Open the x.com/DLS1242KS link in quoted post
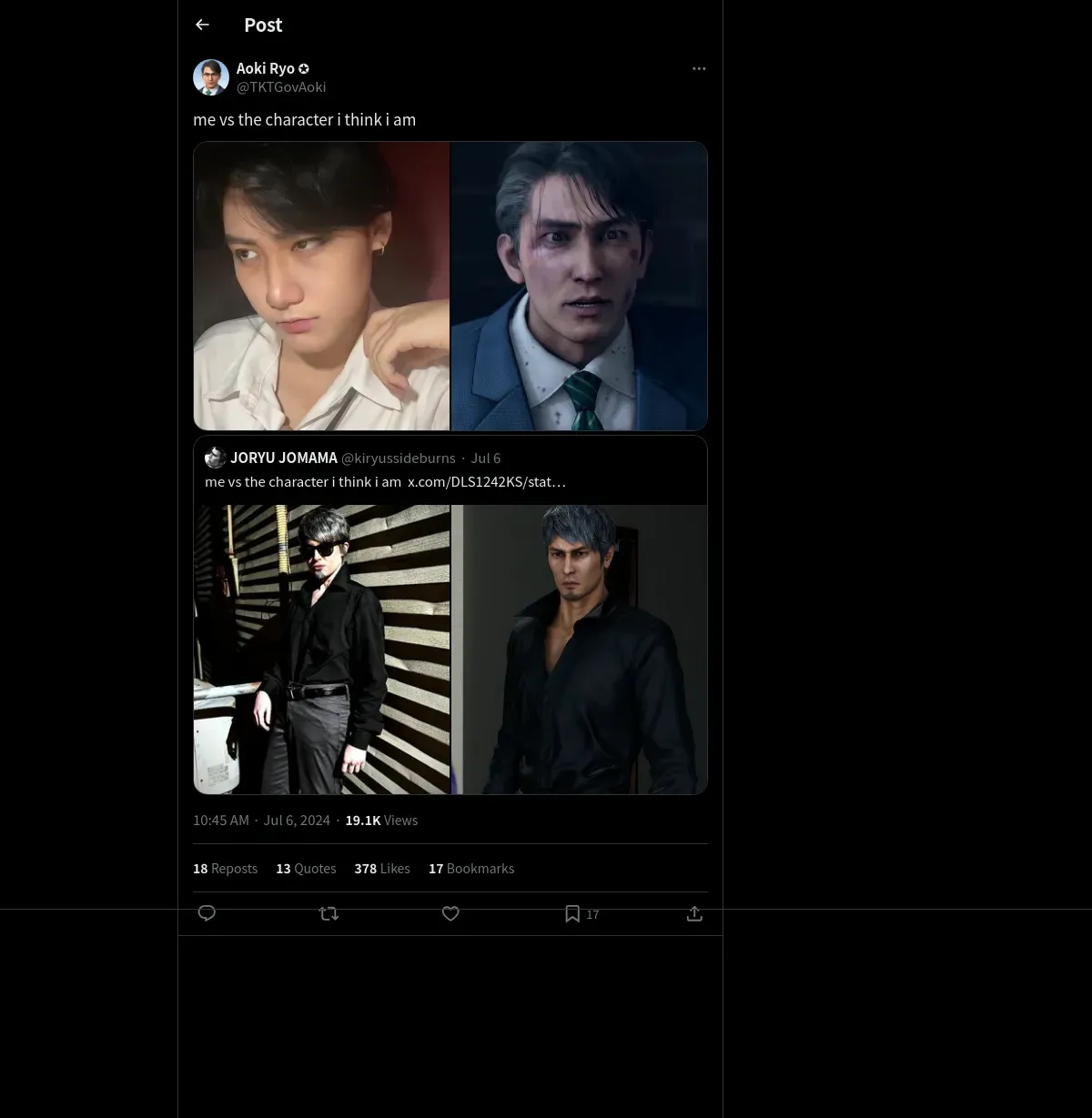 [x=487, y=482]
